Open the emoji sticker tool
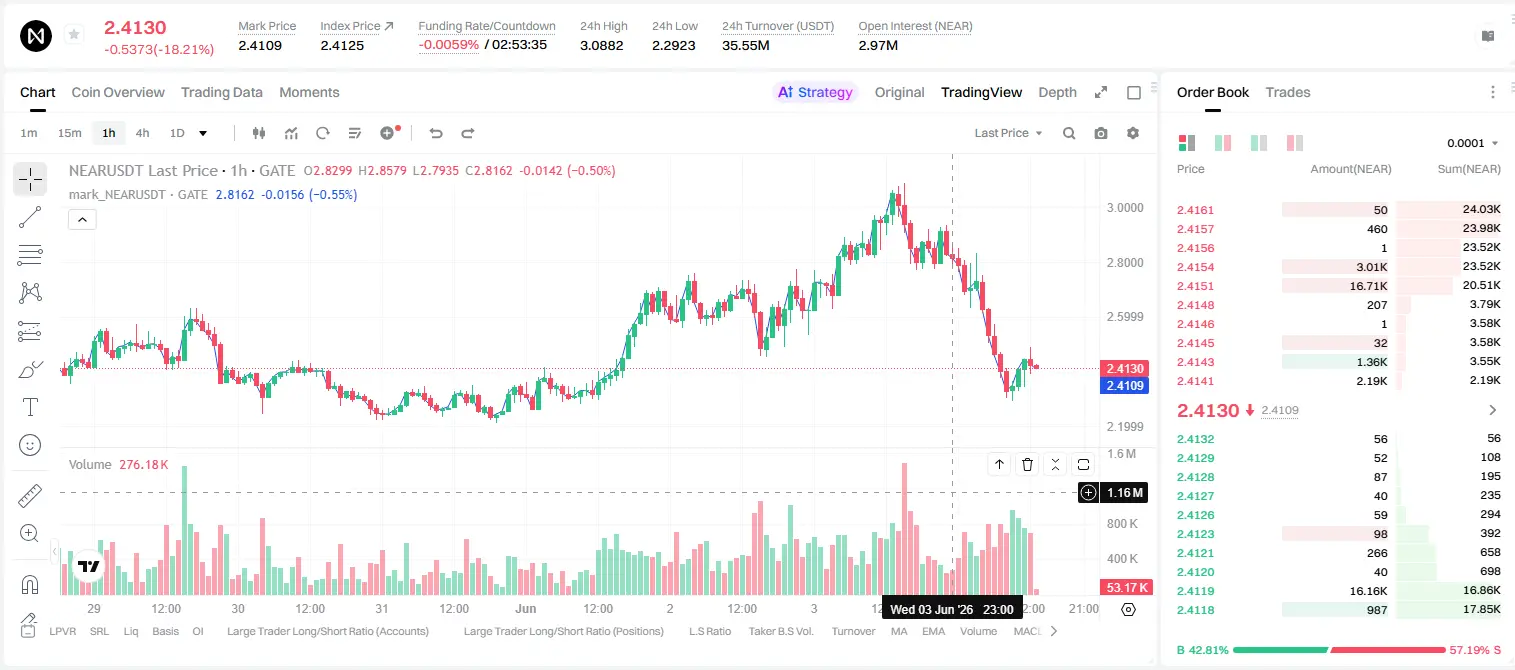Screen dimensions: 1515x670 [x=30, y=445]
